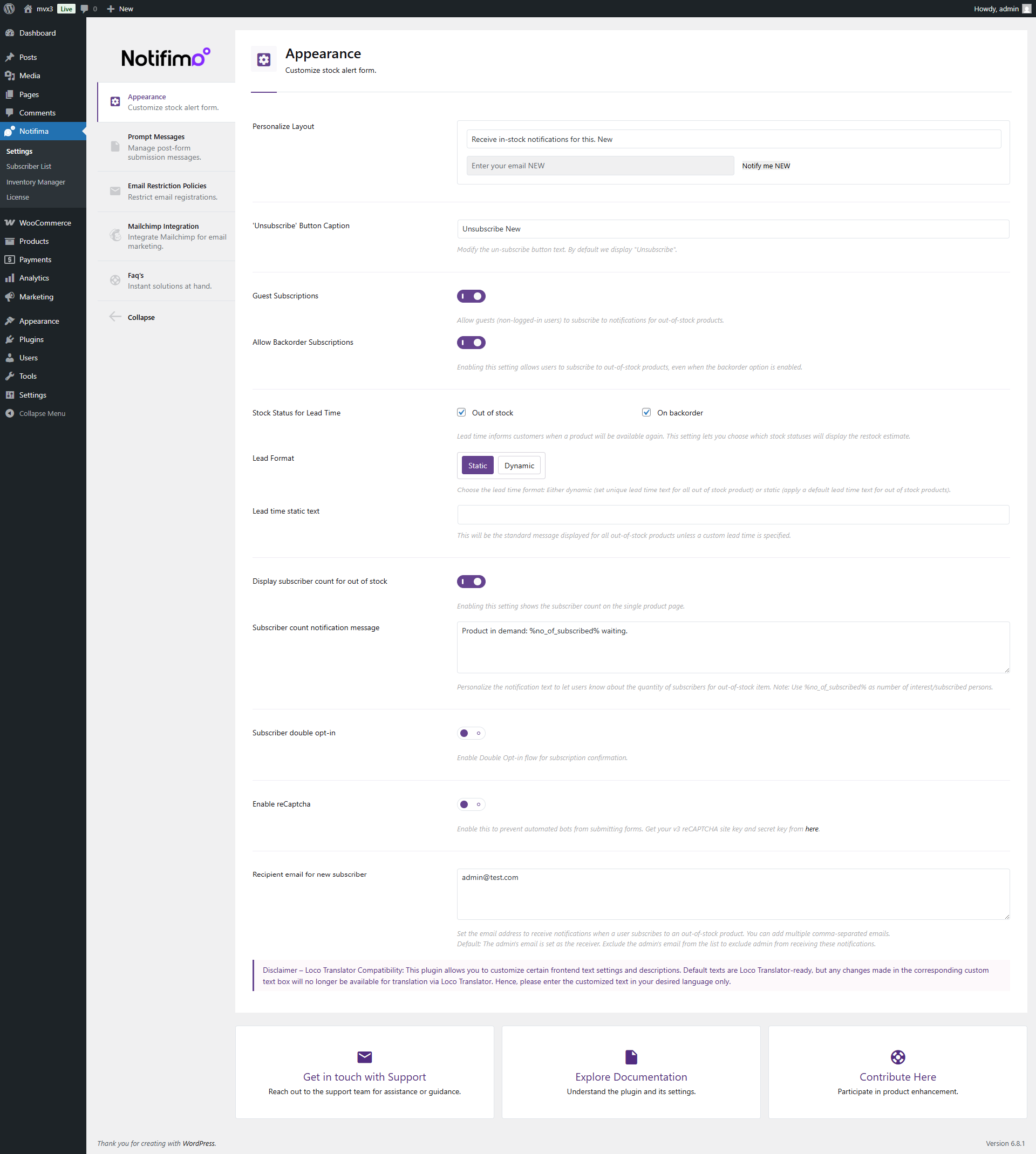Select the Dynamic lead format
The image size is (1036, 1154).
pos(519,466)
